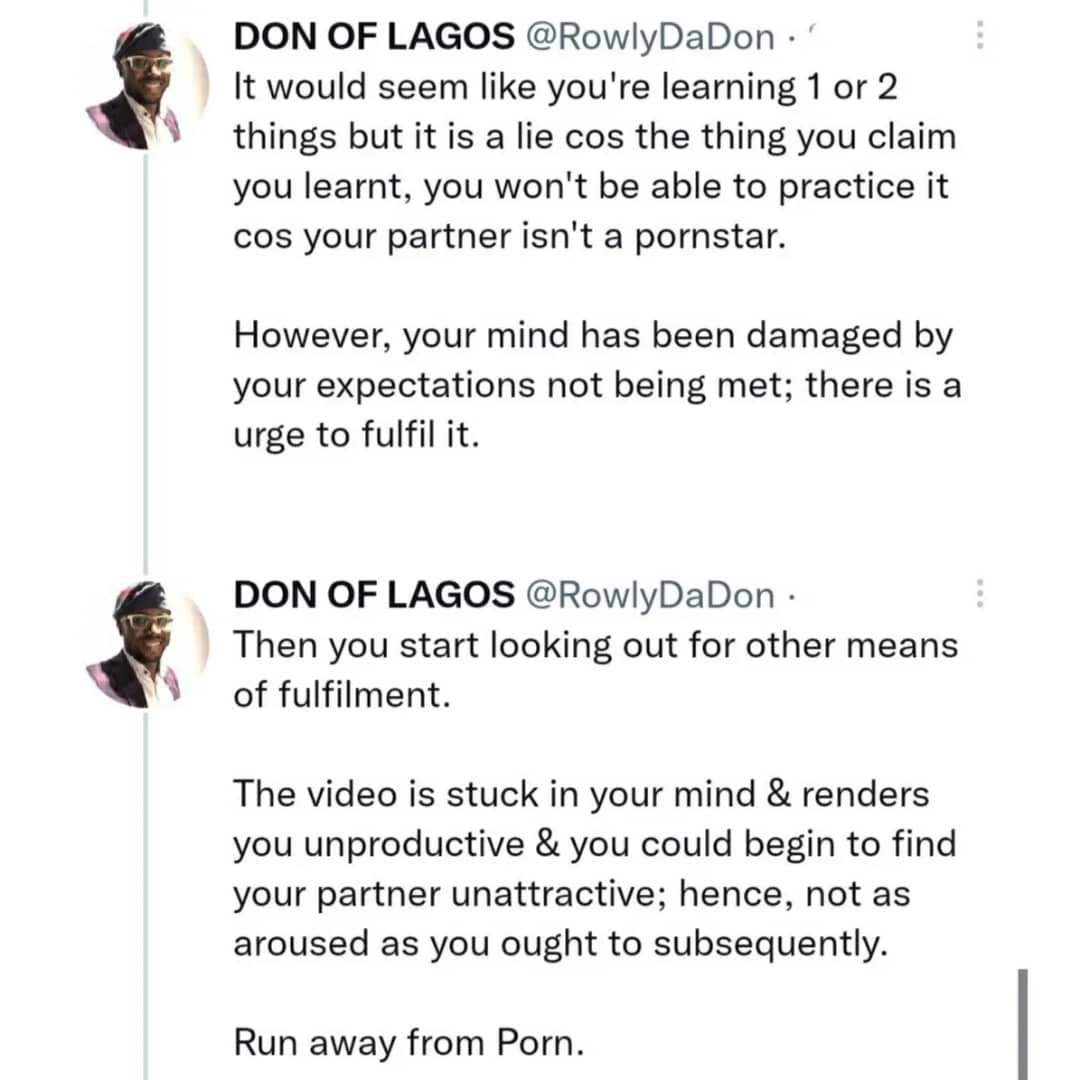Click the paragraph starting "However, your mind"
The width and height of the screenshot is (1080, 1080).
595,385
